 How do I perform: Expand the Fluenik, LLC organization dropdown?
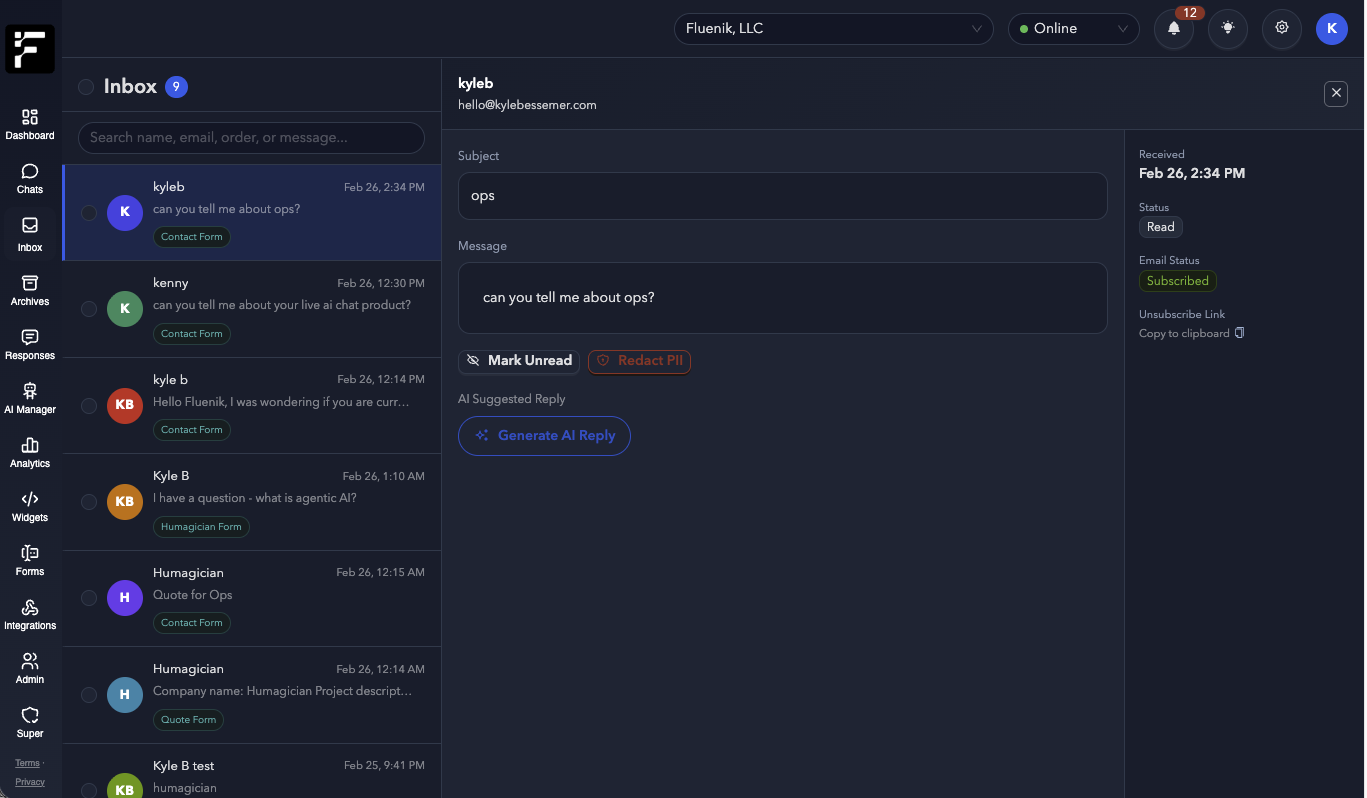pyautogui.click(x=833, y=29)
